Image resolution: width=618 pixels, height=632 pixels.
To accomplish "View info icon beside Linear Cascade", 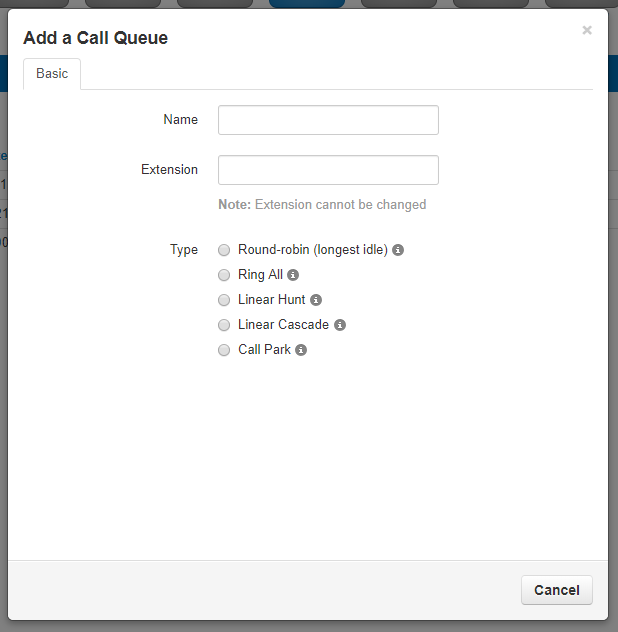I will point(340,325).
